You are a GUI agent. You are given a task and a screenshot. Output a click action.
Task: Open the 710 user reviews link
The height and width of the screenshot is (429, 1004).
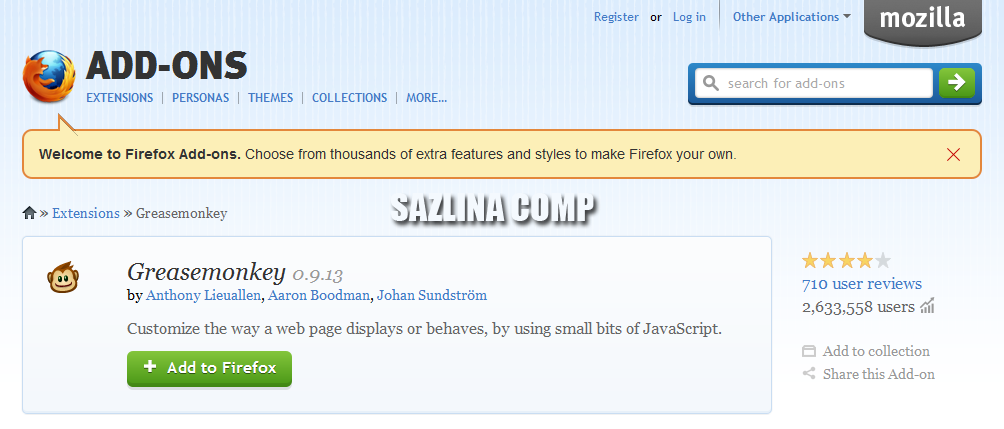pos(861,284)
